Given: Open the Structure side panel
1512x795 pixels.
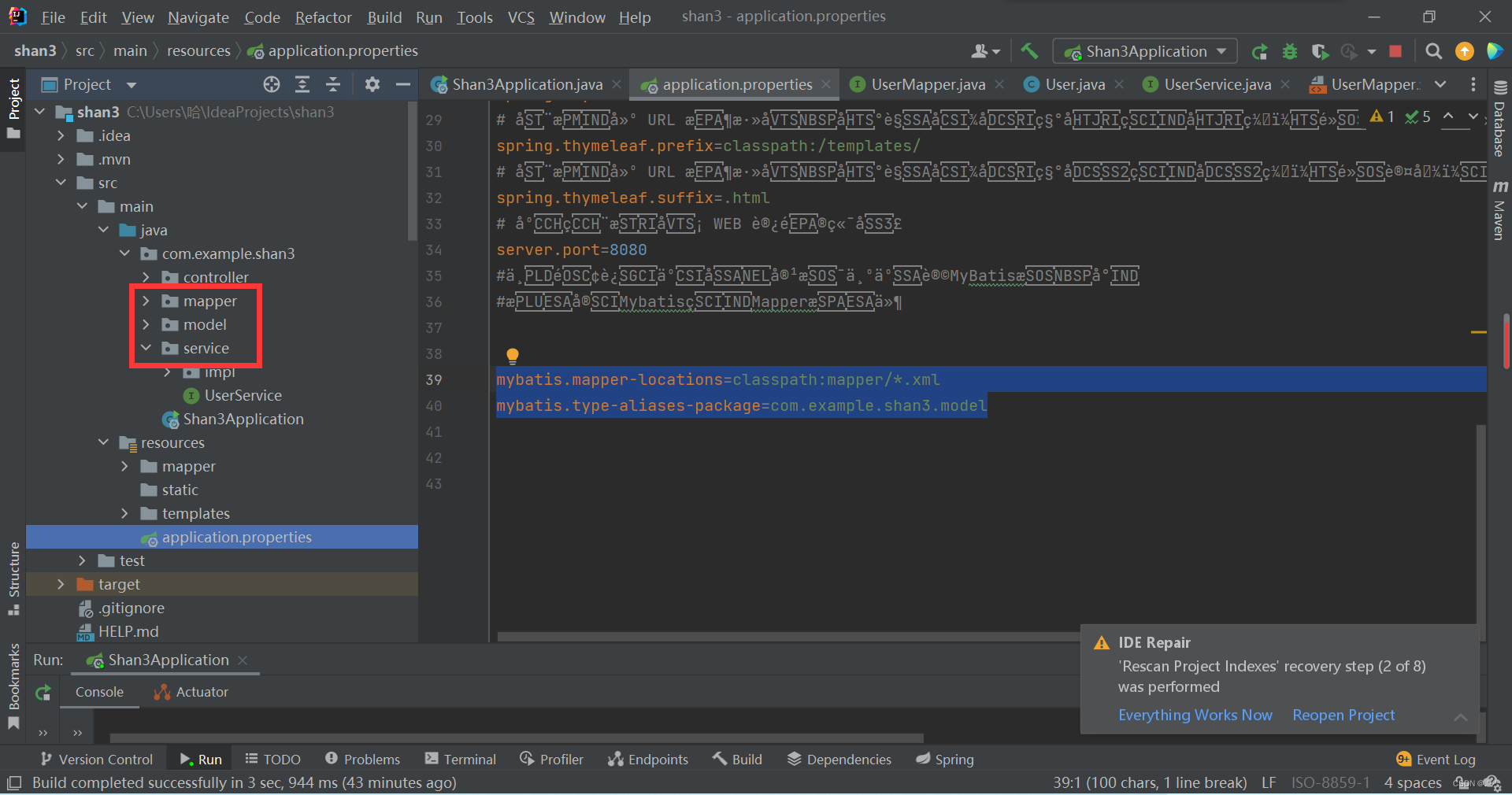Looking at the screenshot, I should 13,579.
